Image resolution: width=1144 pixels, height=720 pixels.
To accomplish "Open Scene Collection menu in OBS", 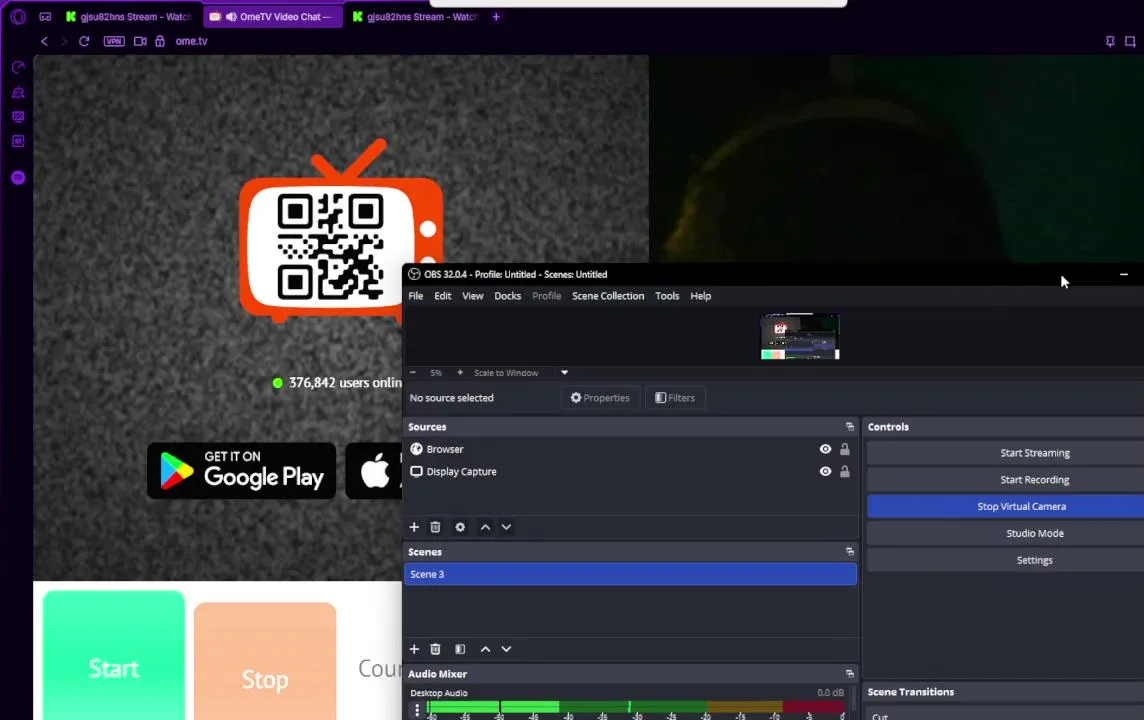I will [608, 295].
